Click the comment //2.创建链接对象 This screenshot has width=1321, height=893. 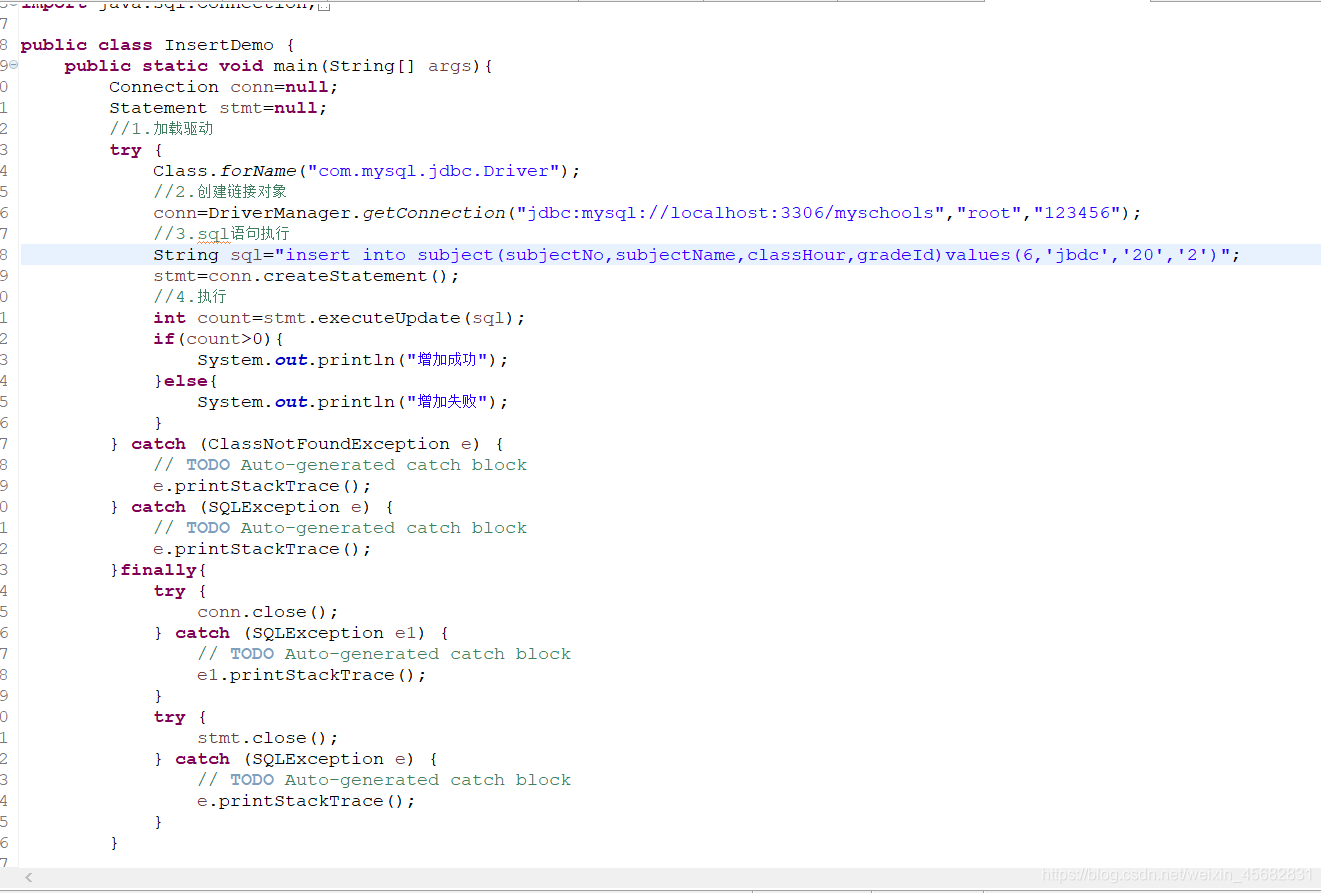pos(220,192)
